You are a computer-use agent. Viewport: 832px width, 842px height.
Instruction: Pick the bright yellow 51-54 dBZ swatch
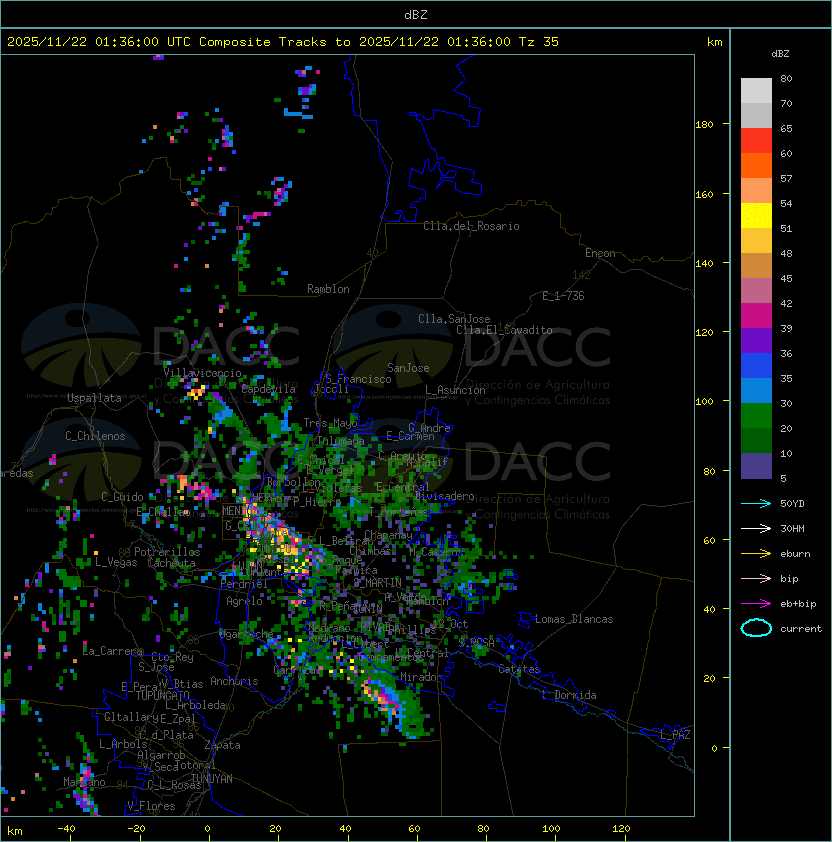tap(756, 215)
